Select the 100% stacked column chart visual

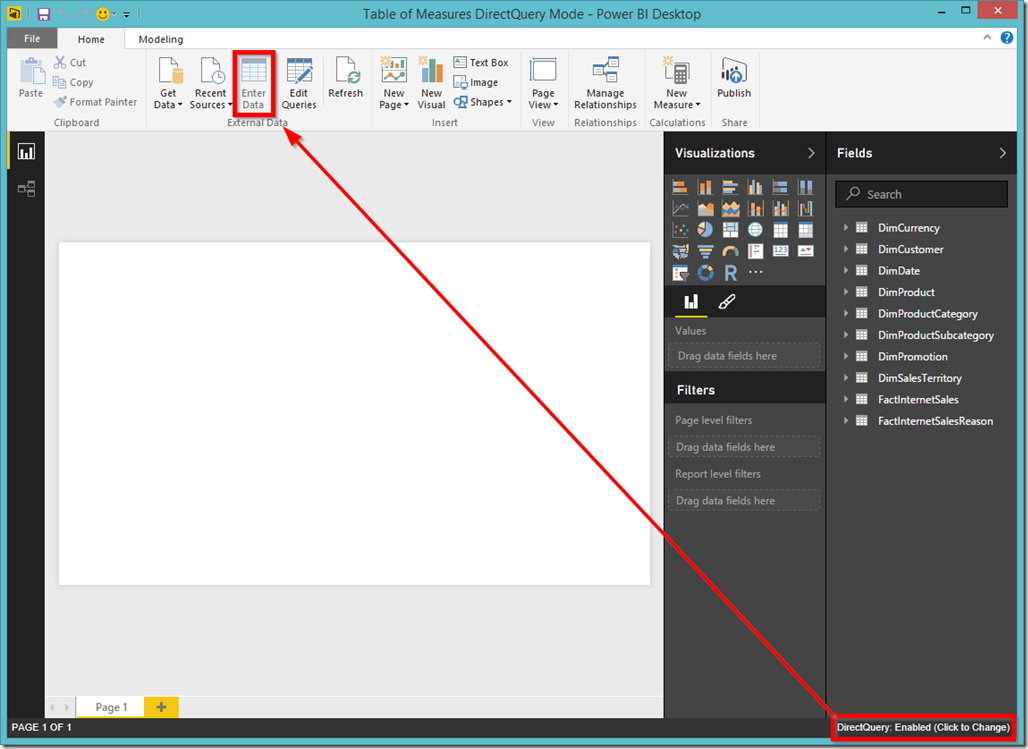[x=805, y=188]
